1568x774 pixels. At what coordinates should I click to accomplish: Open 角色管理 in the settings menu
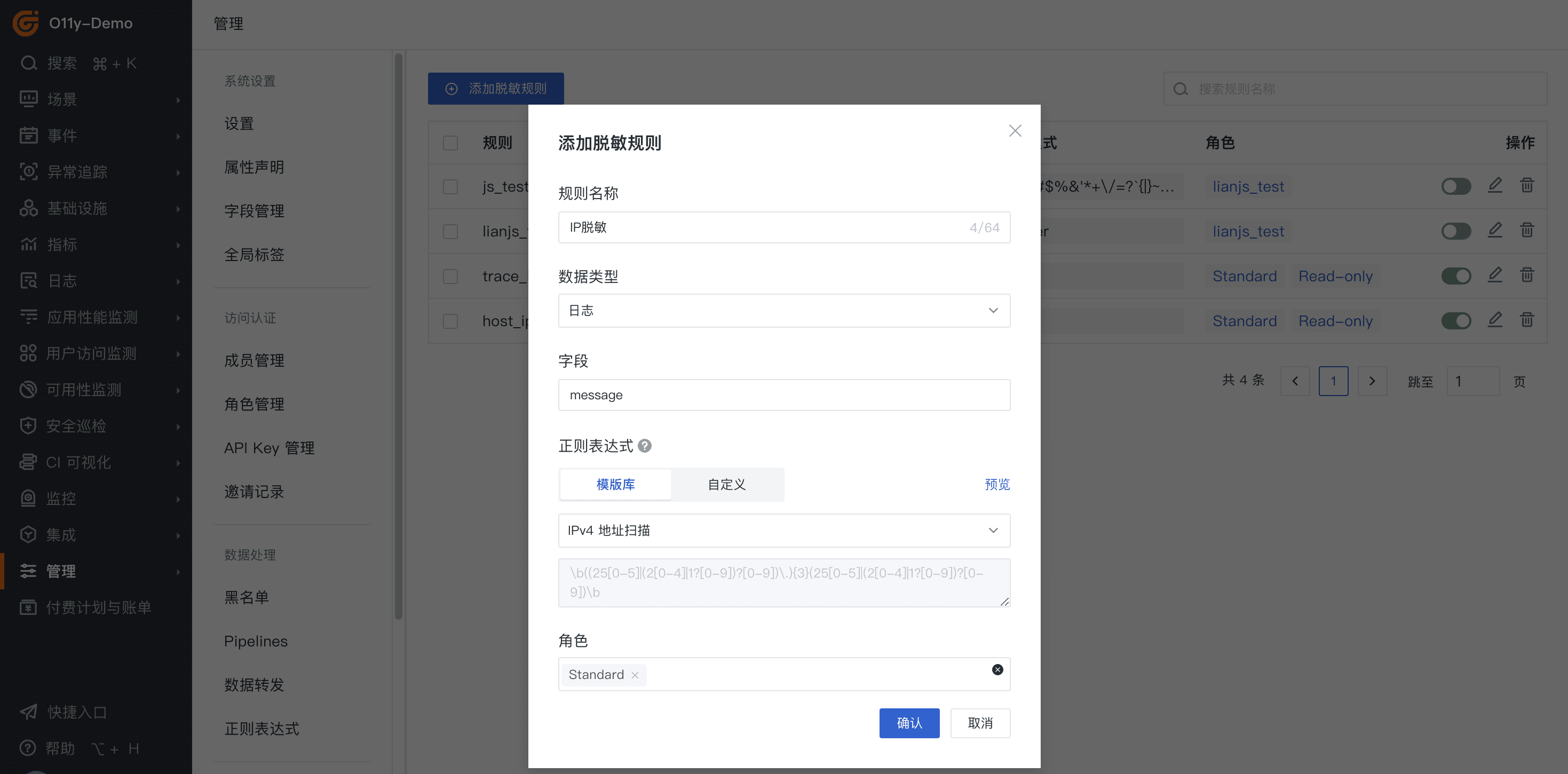(254, 405)
